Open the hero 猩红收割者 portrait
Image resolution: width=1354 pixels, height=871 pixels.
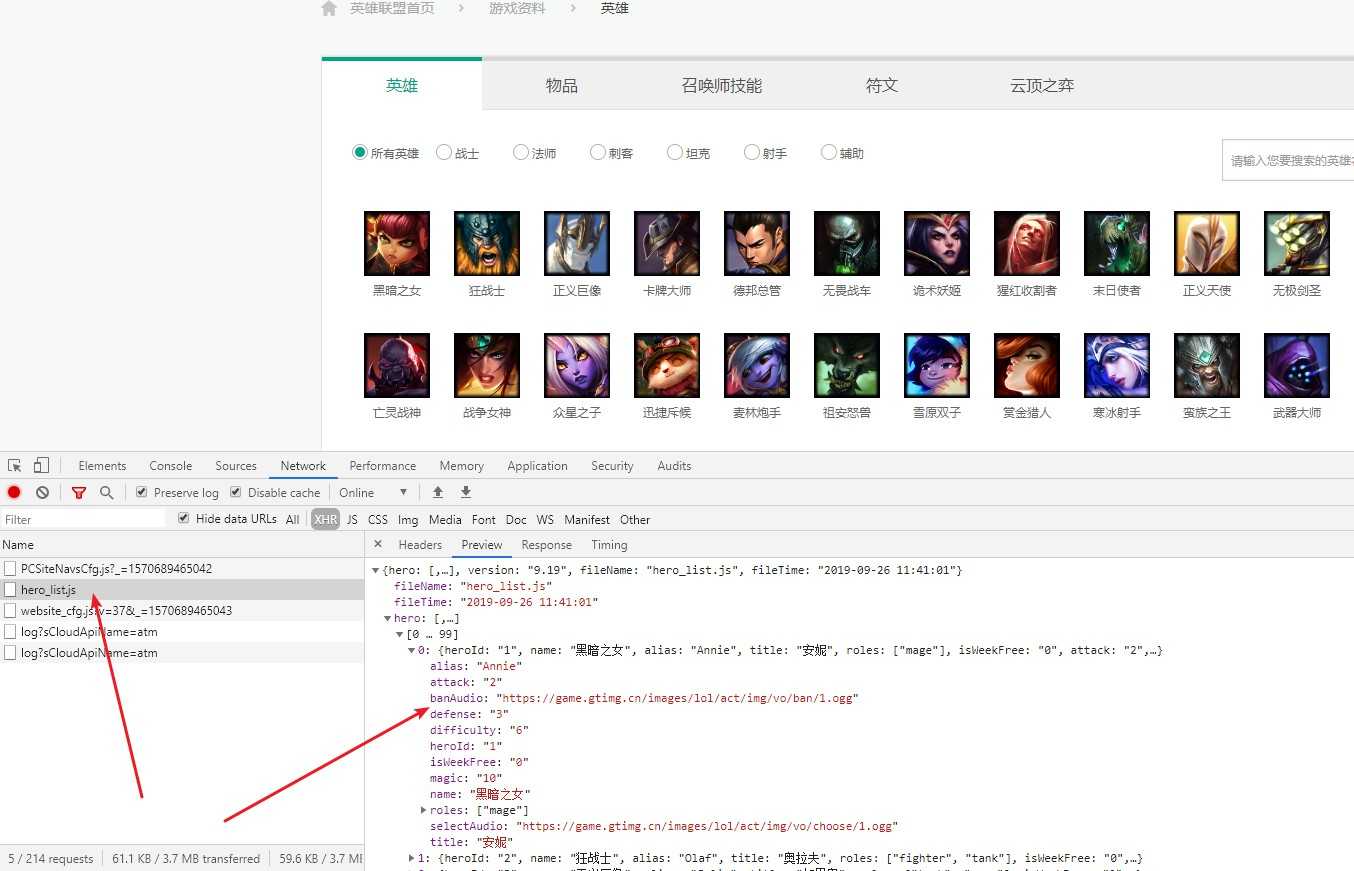pyautogui.click(x=1027, y=243)
